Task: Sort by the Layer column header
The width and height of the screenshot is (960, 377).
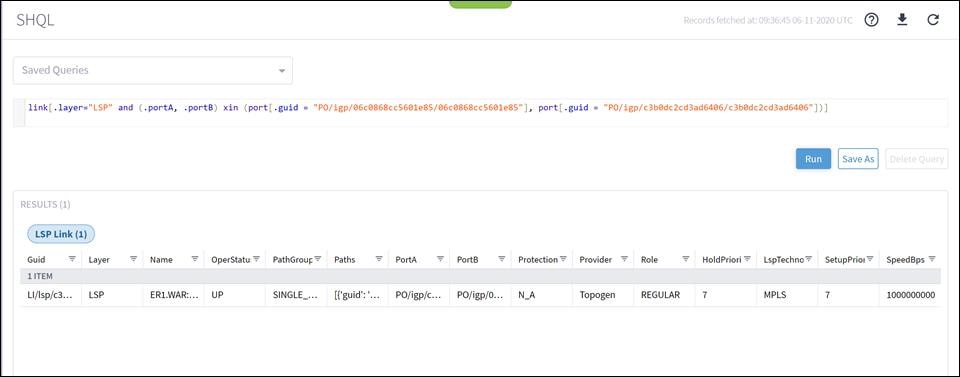Action: coord(99,259)
